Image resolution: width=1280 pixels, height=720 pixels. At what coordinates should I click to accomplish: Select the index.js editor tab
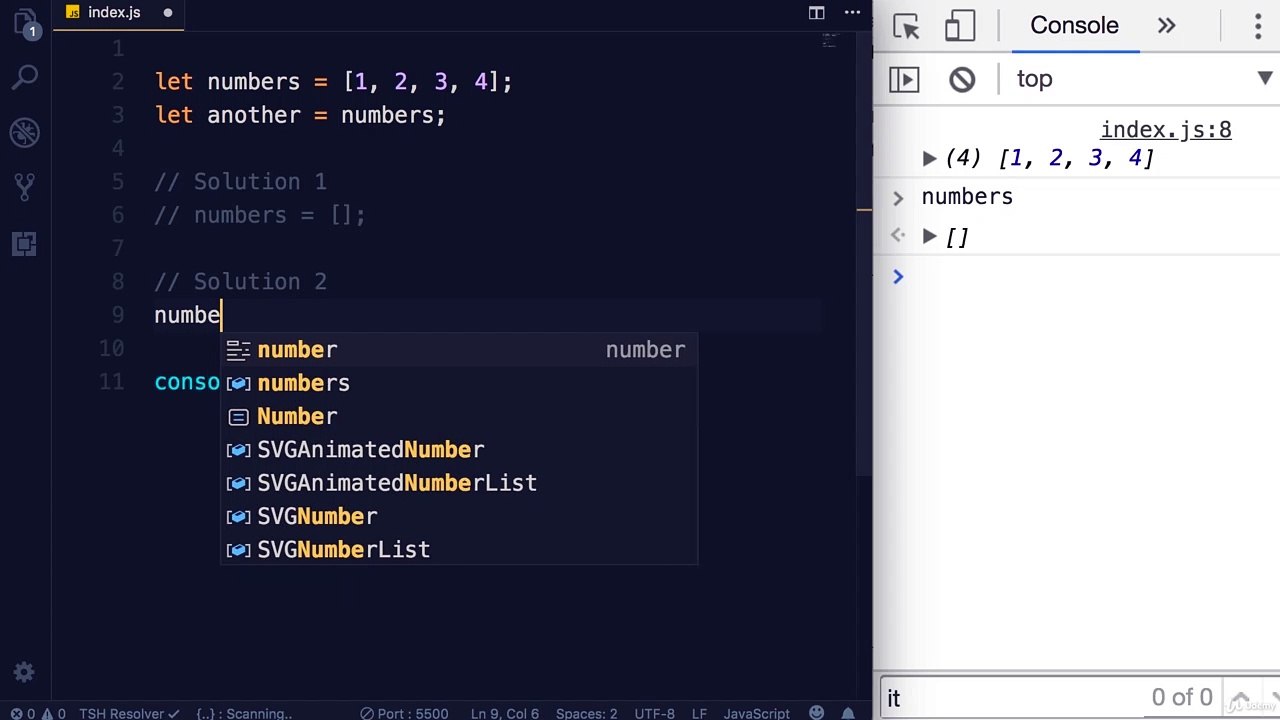[x=114, y=13]
